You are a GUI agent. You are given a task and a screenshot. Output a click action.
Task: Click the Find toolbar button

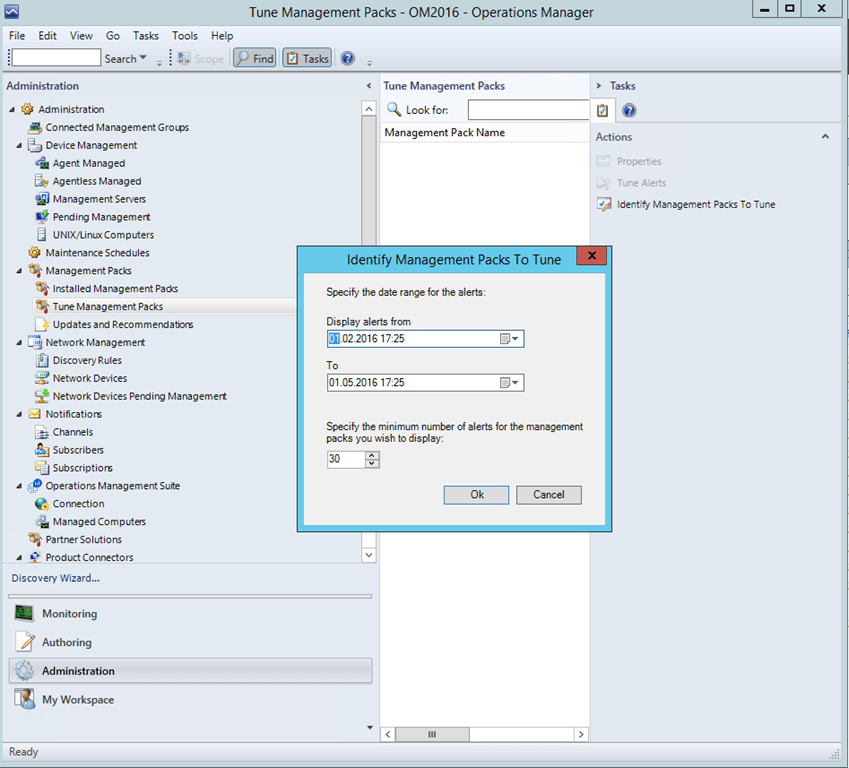[255, 58]
